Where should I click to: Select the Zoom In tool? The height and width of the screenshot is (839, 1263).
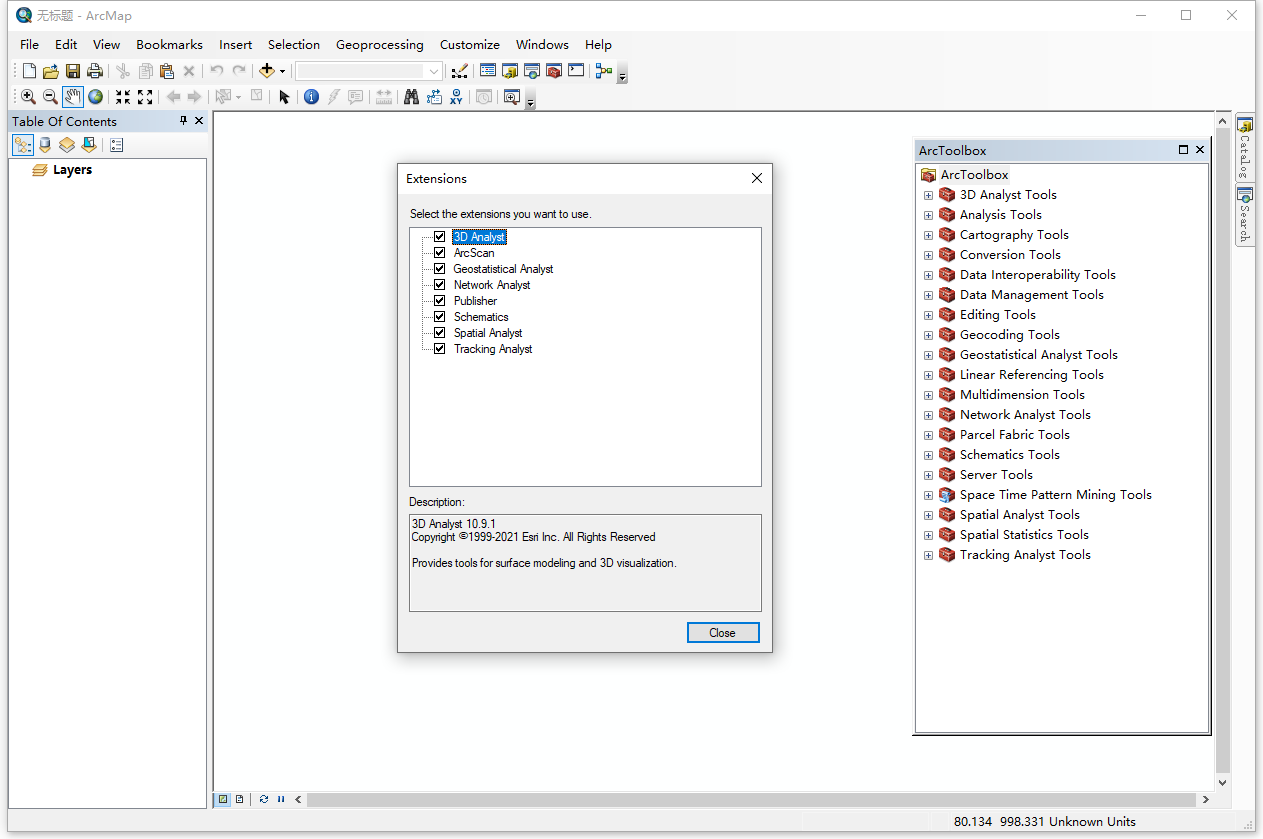tap(28, 97)
